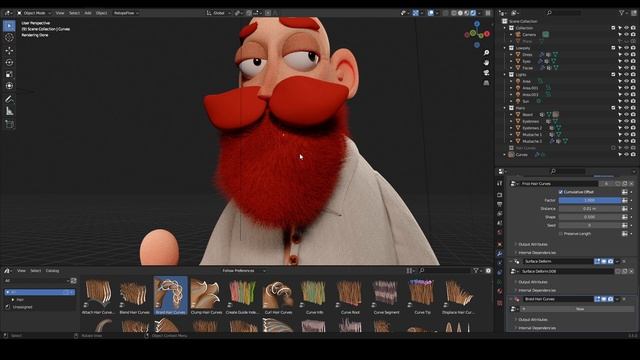Click the Shape value slider
The image size is (640, 360).
click(x=590, y=217)
